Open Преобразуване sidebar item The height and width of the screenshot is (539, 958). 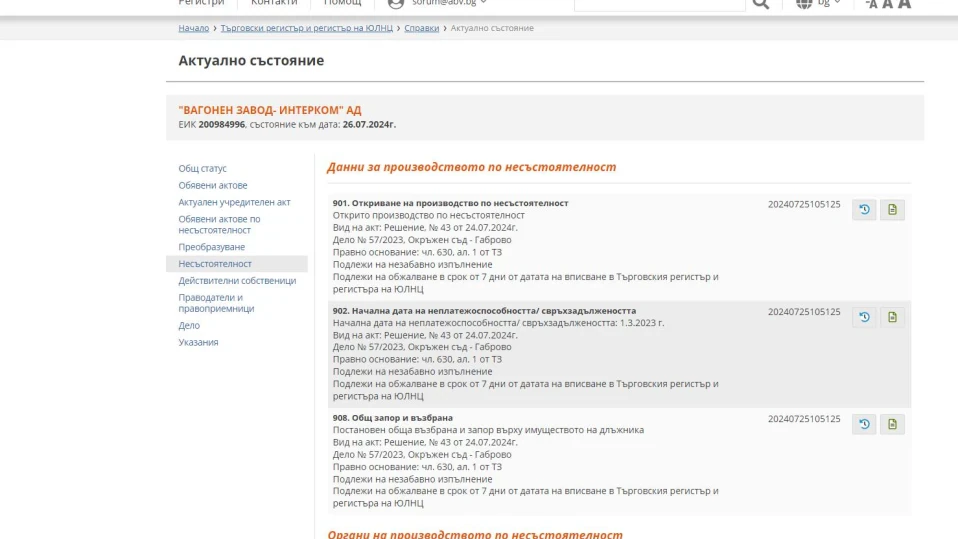211,247
